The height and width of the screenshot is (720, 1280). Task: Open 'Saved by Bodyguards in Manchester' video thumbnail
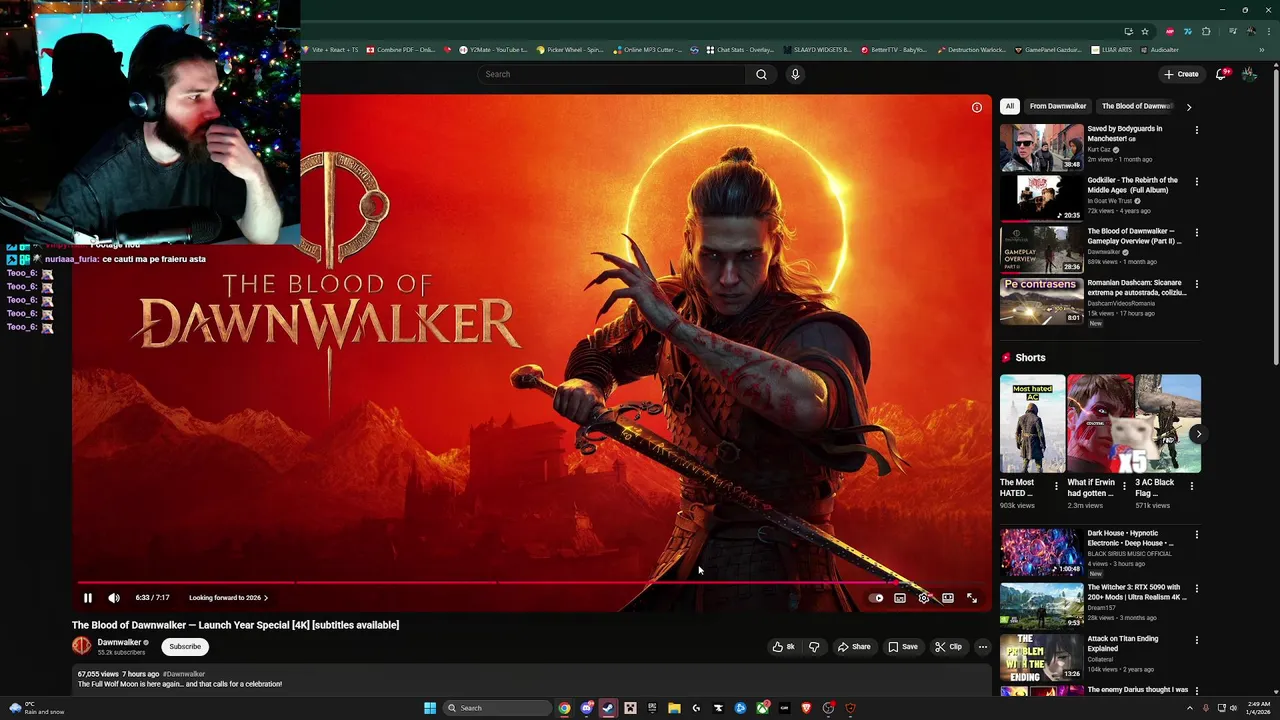[1041, 147]
